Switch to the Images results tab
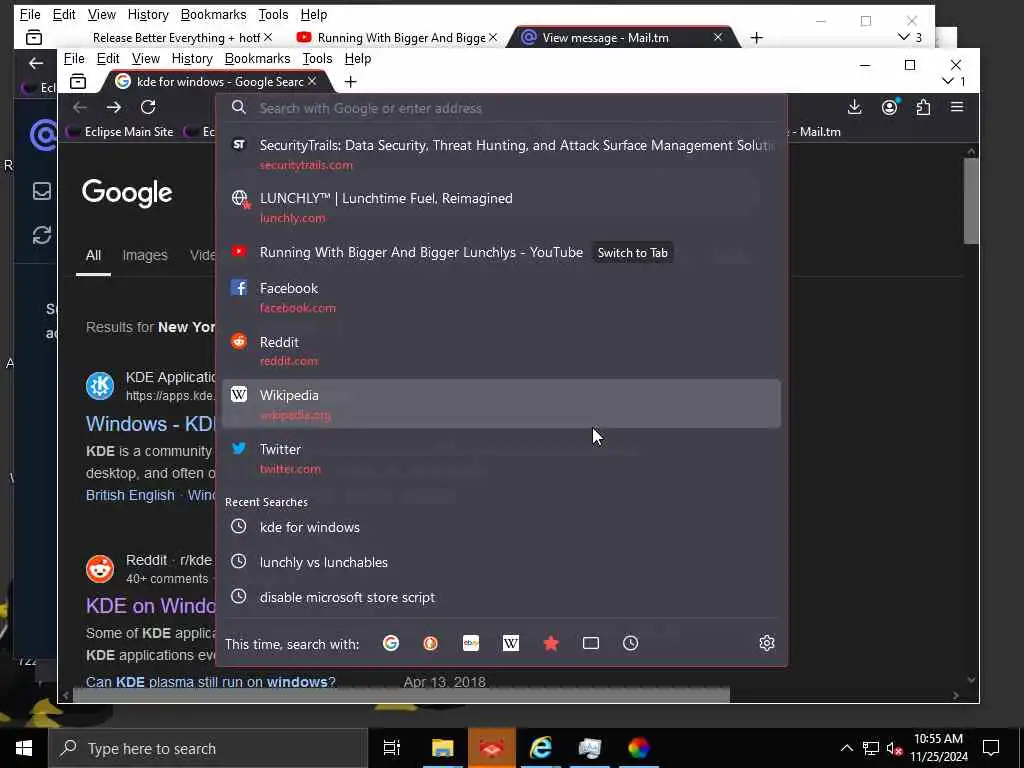 (x=145, y=255)
